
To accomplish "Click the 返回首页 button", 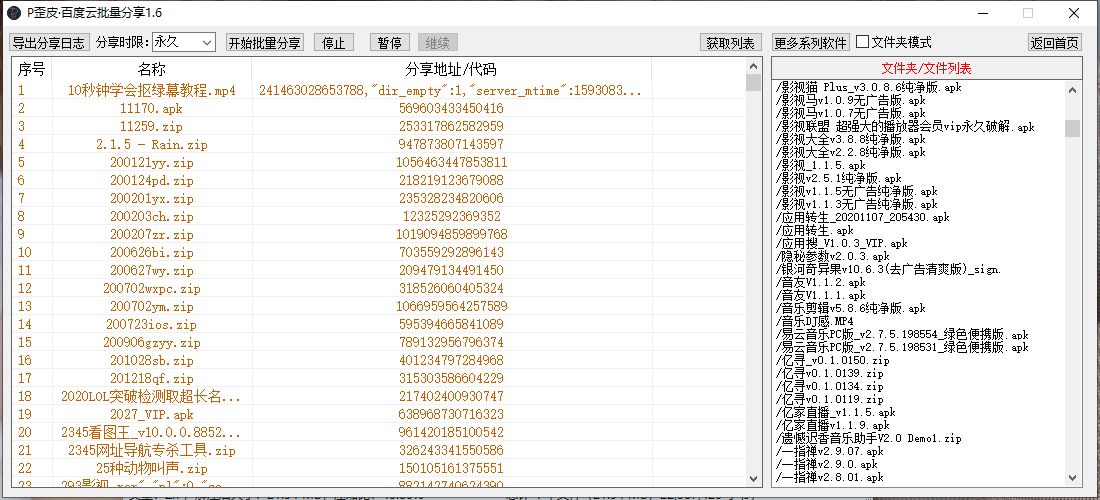I will tap(1055, 43).
